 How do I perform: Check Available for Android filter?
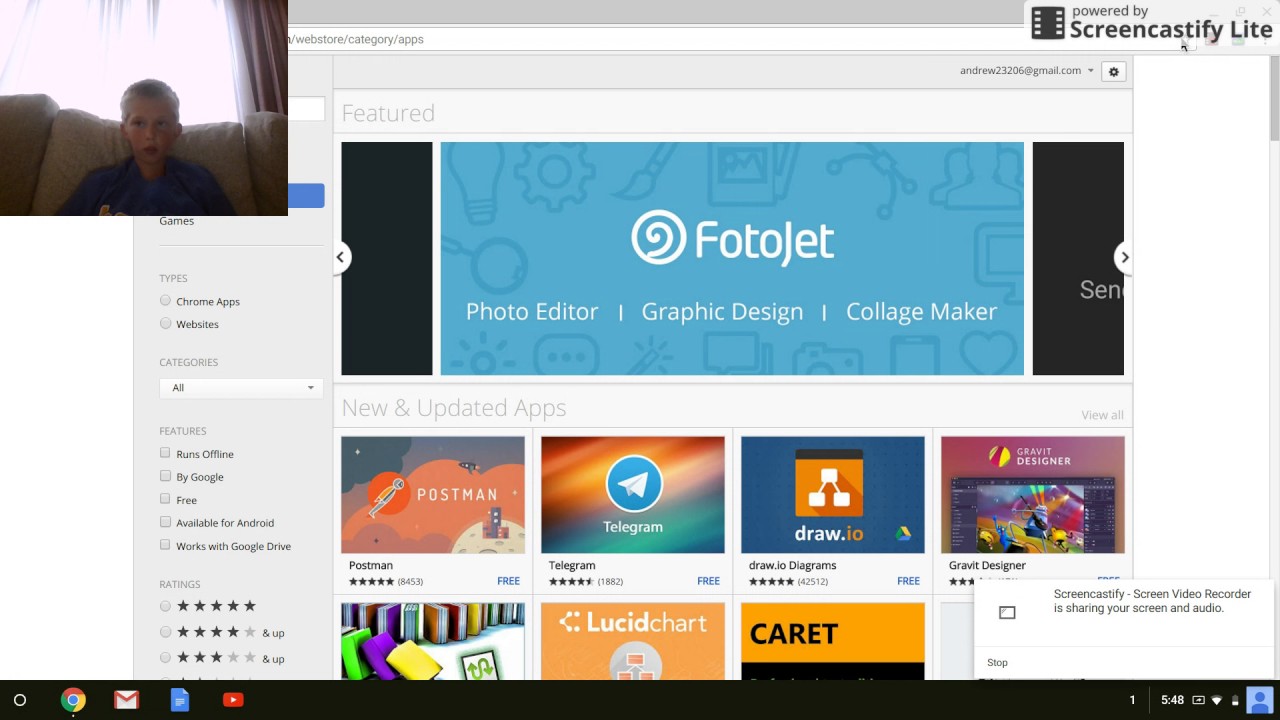tap(165, 522)
